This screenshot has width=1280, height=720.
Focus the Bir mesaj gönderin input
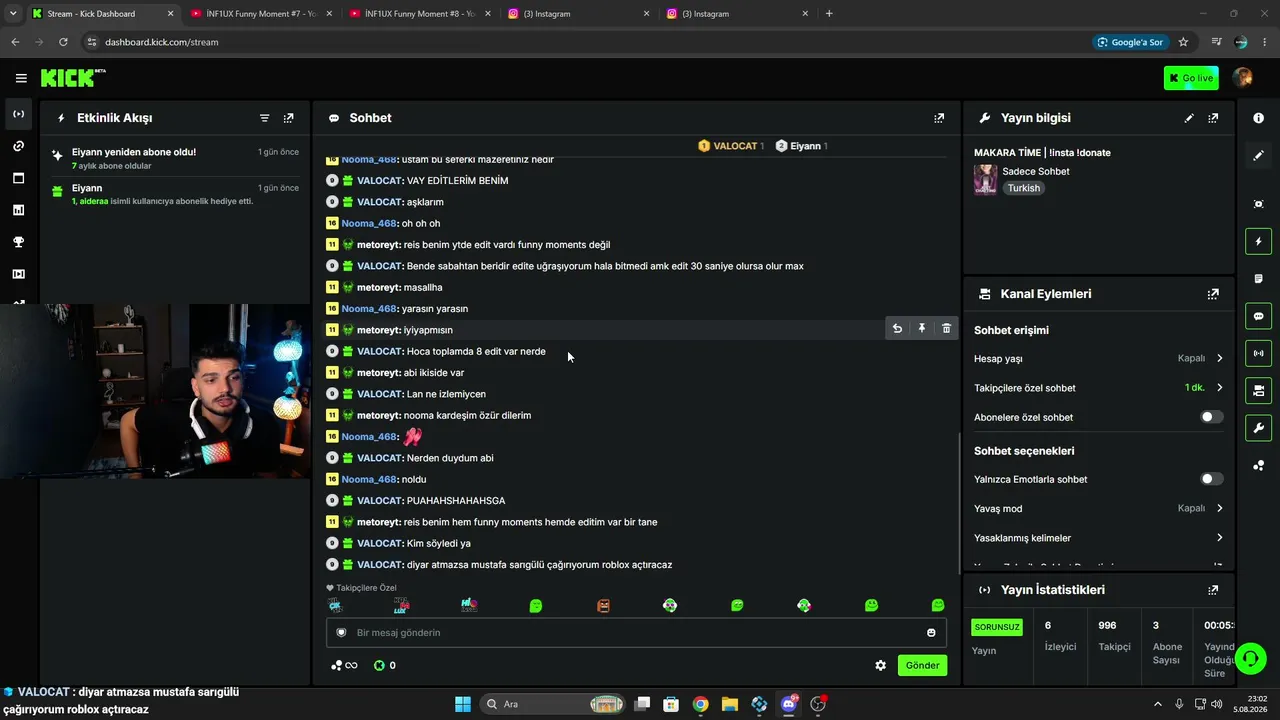(636, 633)
